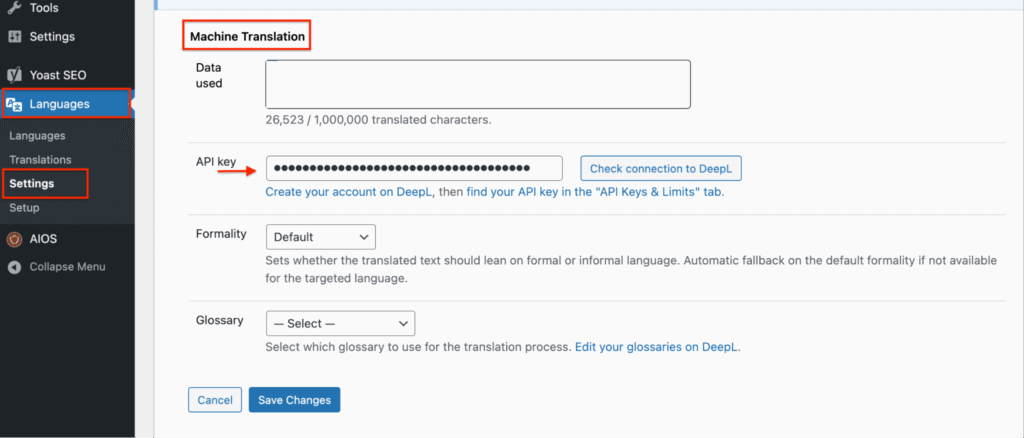Image resolution: width=1024 pixels, height=438 pixels.
Task: Click the Settings sliders icon in sidebar
Action: 14,37
